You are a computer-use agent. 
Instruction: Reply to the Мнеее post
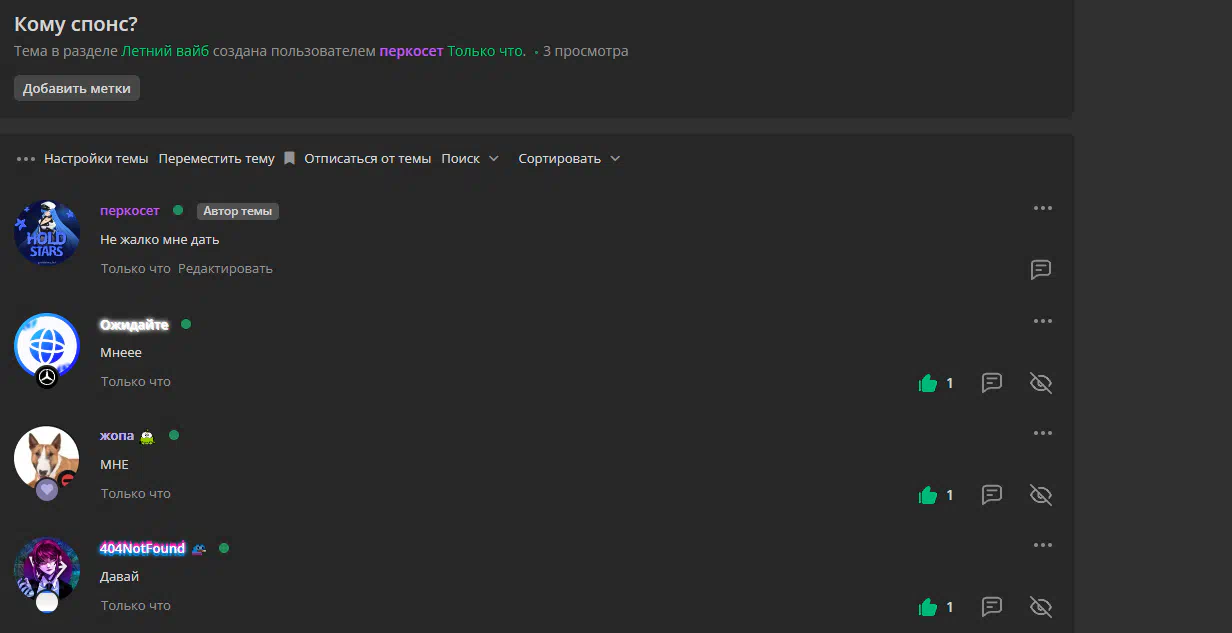992,382
